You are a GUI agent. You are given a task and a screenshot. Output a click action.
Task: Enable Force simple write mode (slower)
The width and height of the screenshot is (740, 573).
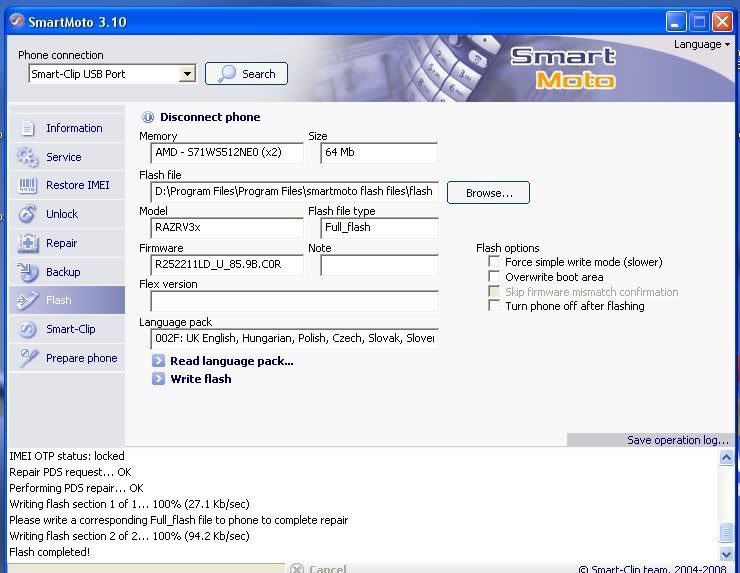(494, 261)
